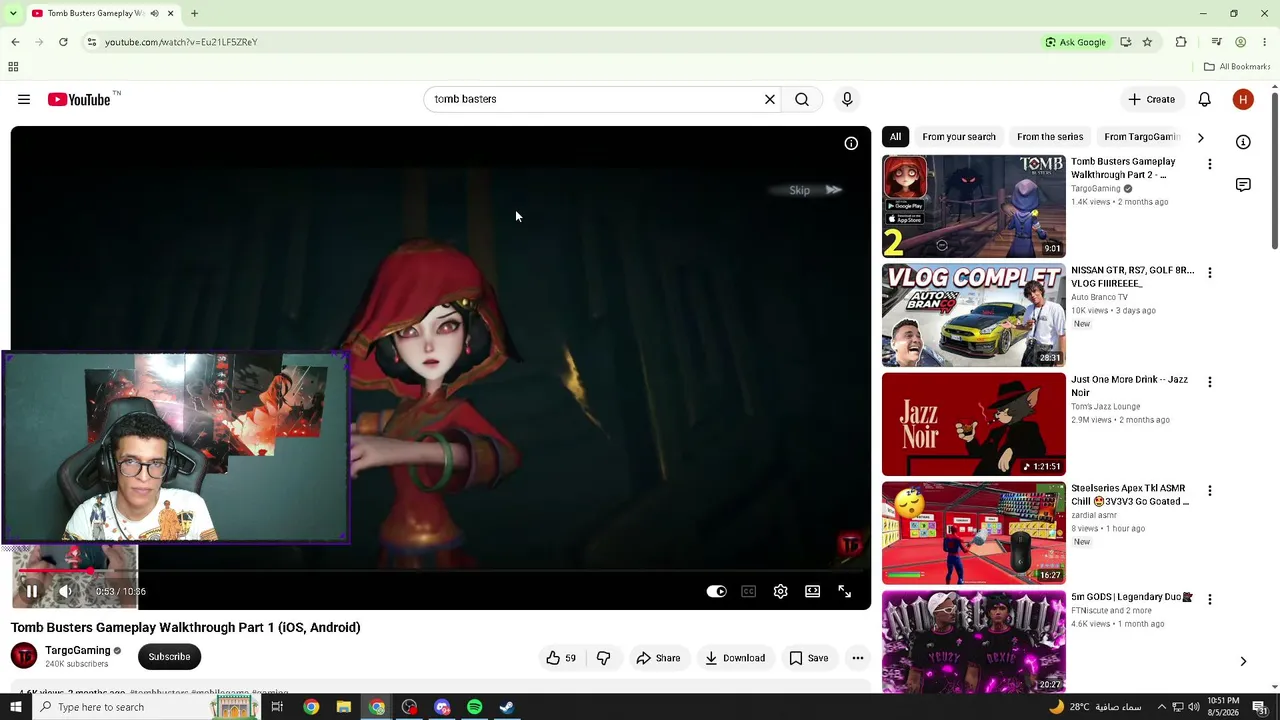The image size is (1280, 720).
Task: Open the Steelseries Apex ASMR video title
Action: tap(1130, 495)
